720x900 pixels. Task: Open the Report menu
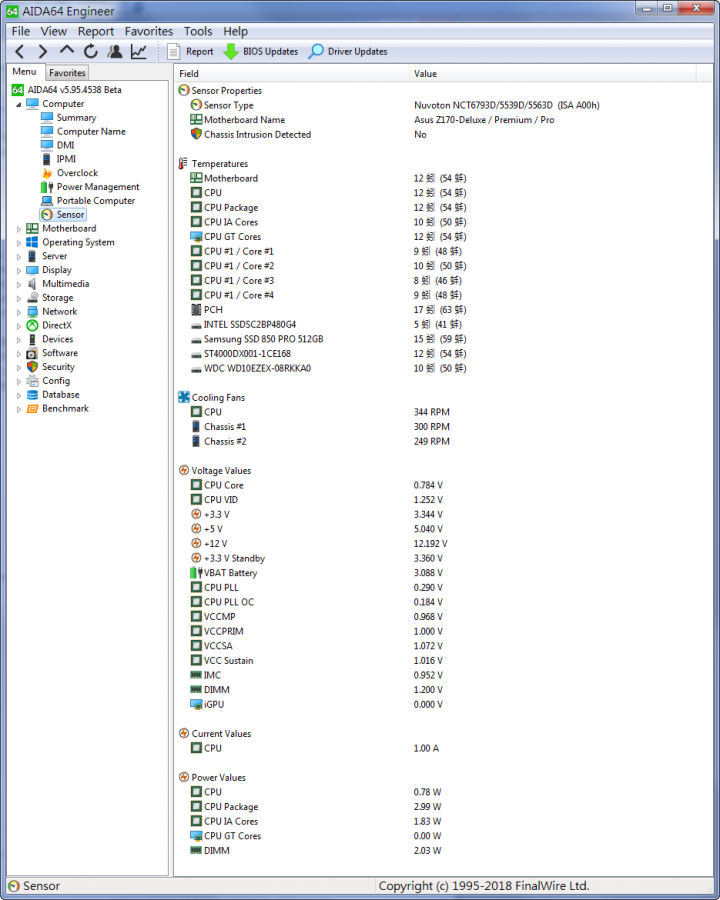tap(96, 32)
